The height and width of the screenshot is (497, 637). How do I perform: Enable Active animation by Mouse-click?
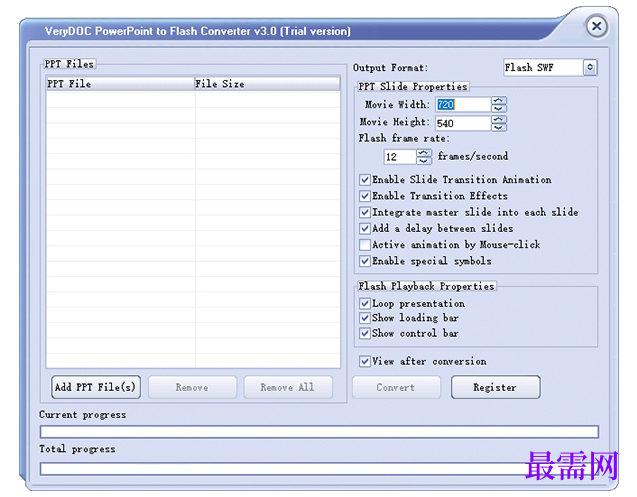(x=365, y=245)
